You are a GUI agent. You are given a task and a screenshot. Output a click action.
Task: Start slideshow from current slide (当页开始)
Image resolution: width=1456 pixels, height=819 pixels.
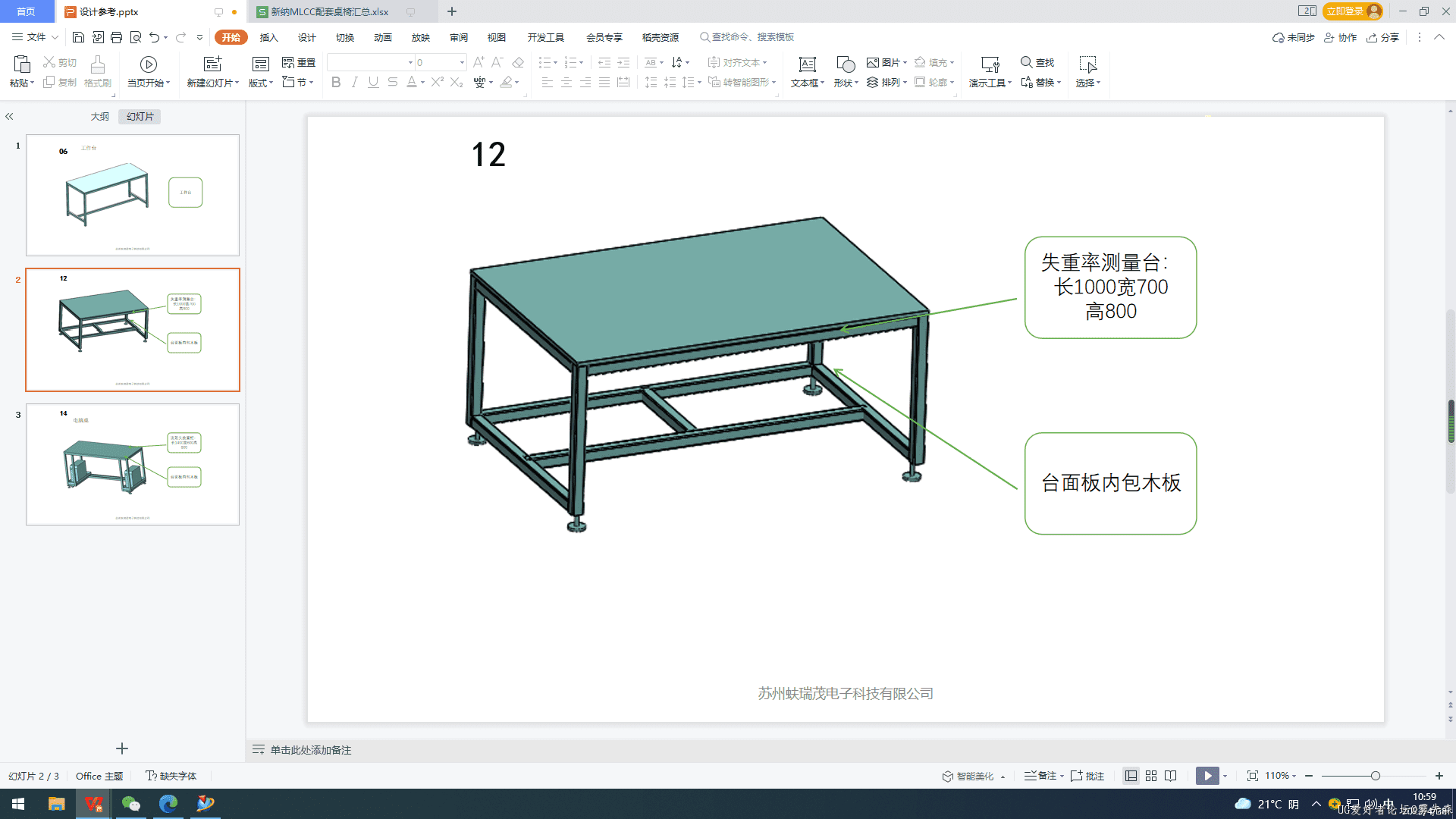(149, 72)
